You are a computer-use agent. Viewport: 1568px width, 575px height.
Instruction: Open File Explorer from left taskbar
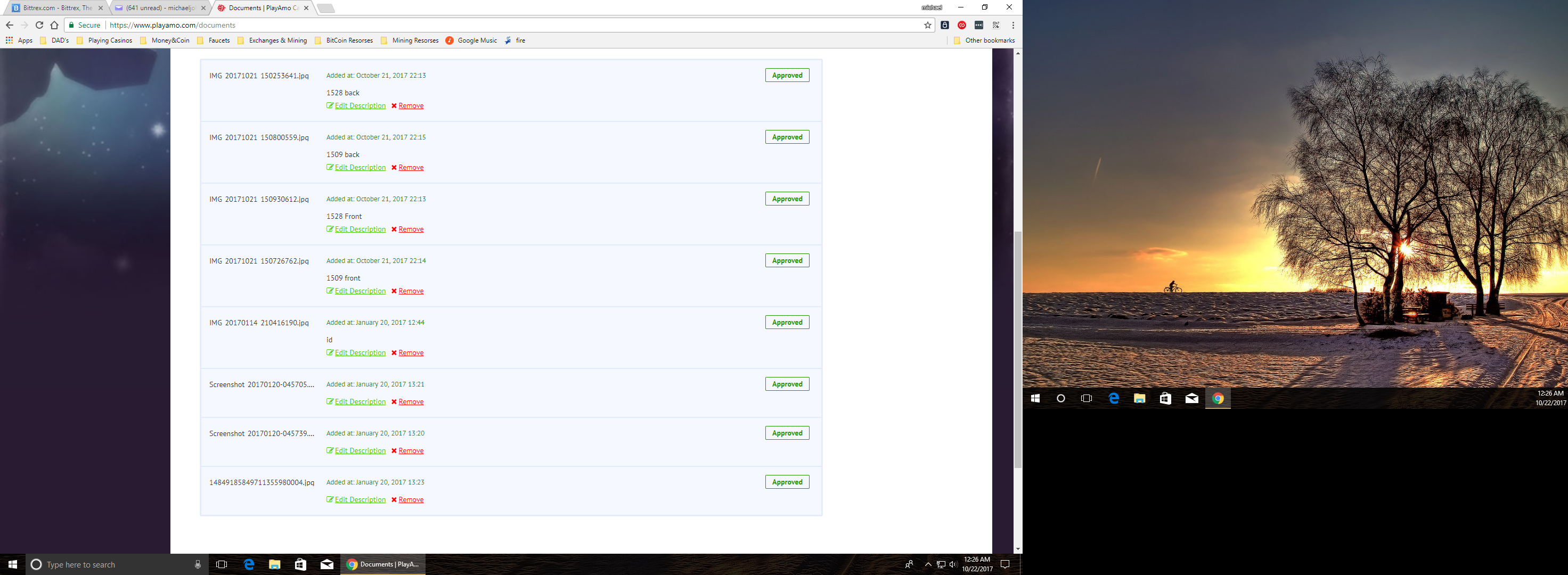click(x=274, y=565)
